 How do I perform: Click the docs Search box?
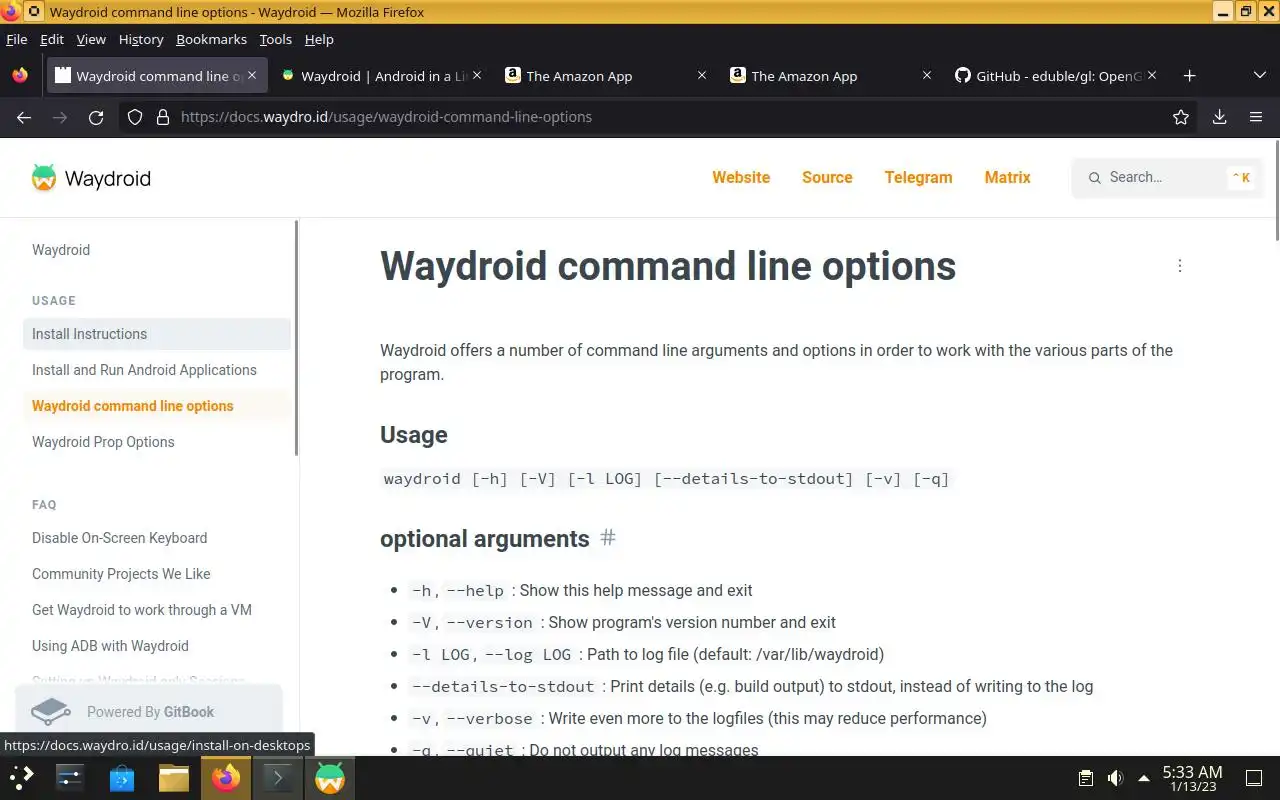(1168, 177)
